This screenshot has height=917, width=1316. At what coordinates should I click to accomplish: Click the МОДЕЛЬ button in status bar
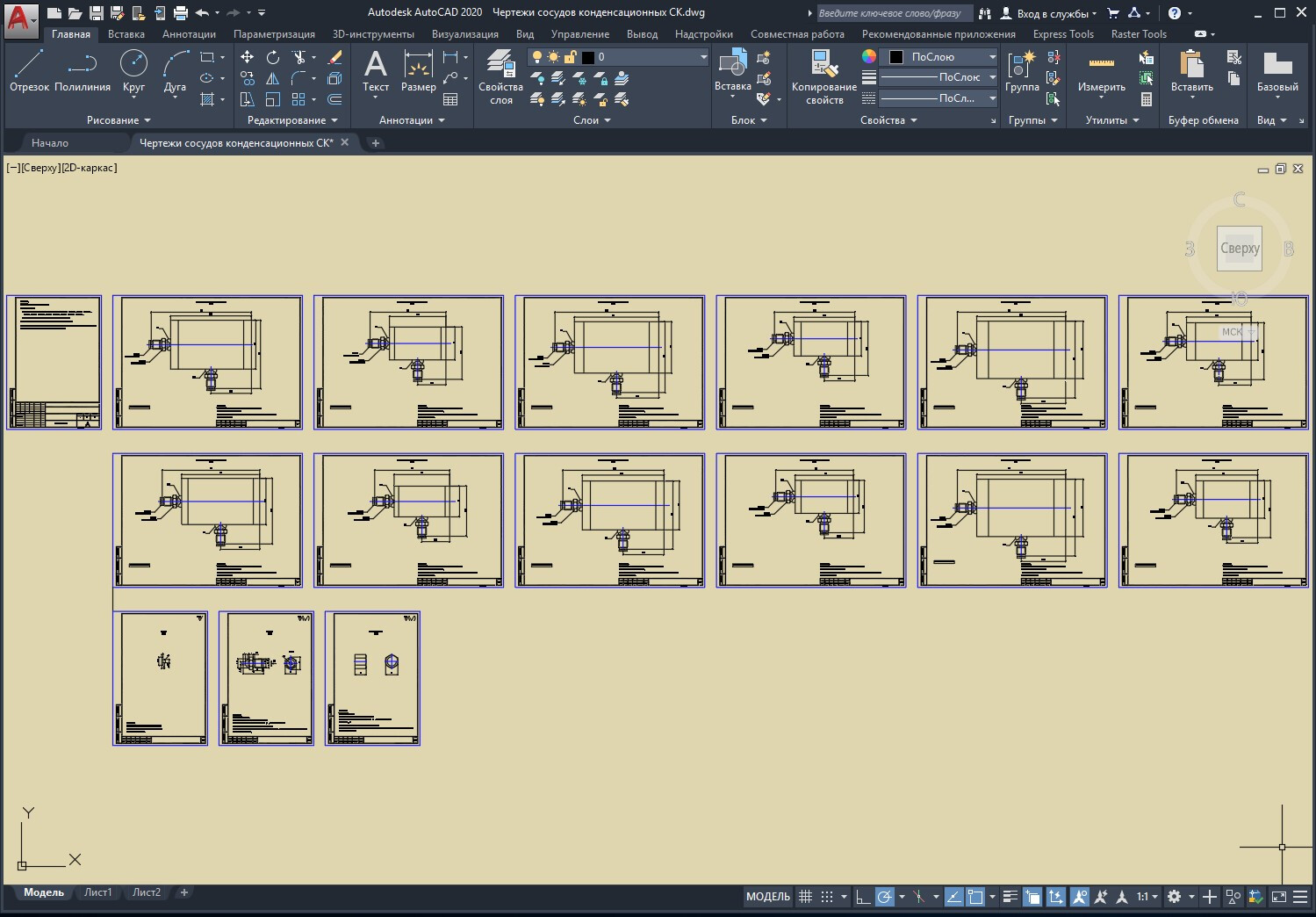[x=768, y=897]
